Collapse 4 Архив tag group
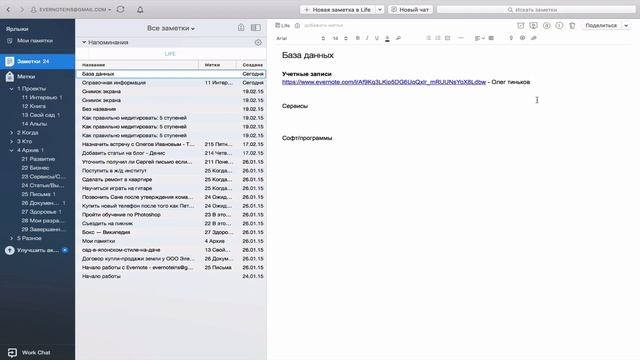The height and width of the screenshot is (360, 640). click(x=11, y=150)
